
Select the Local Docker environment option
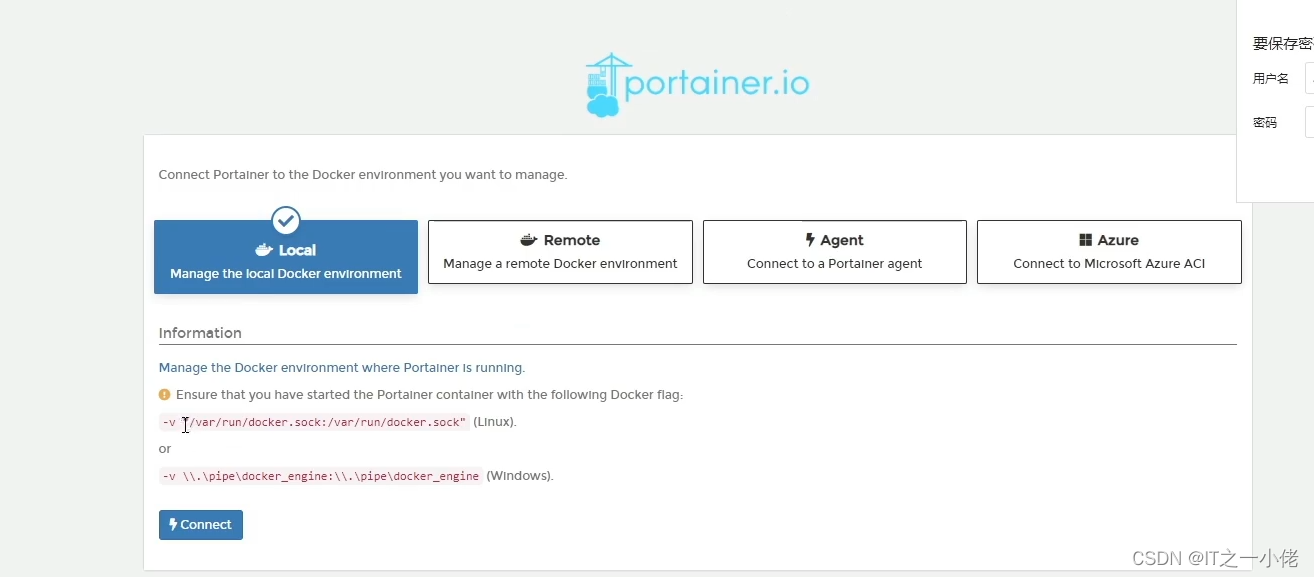[x=286, y=257]
